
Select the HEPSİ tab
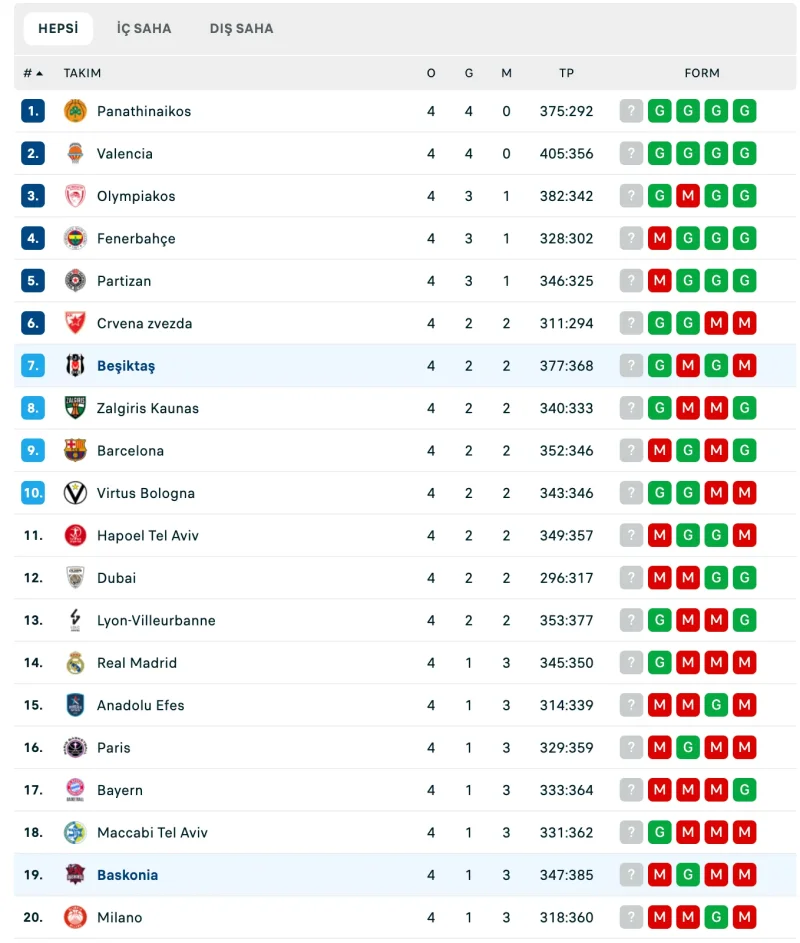(x=58, y=28)
